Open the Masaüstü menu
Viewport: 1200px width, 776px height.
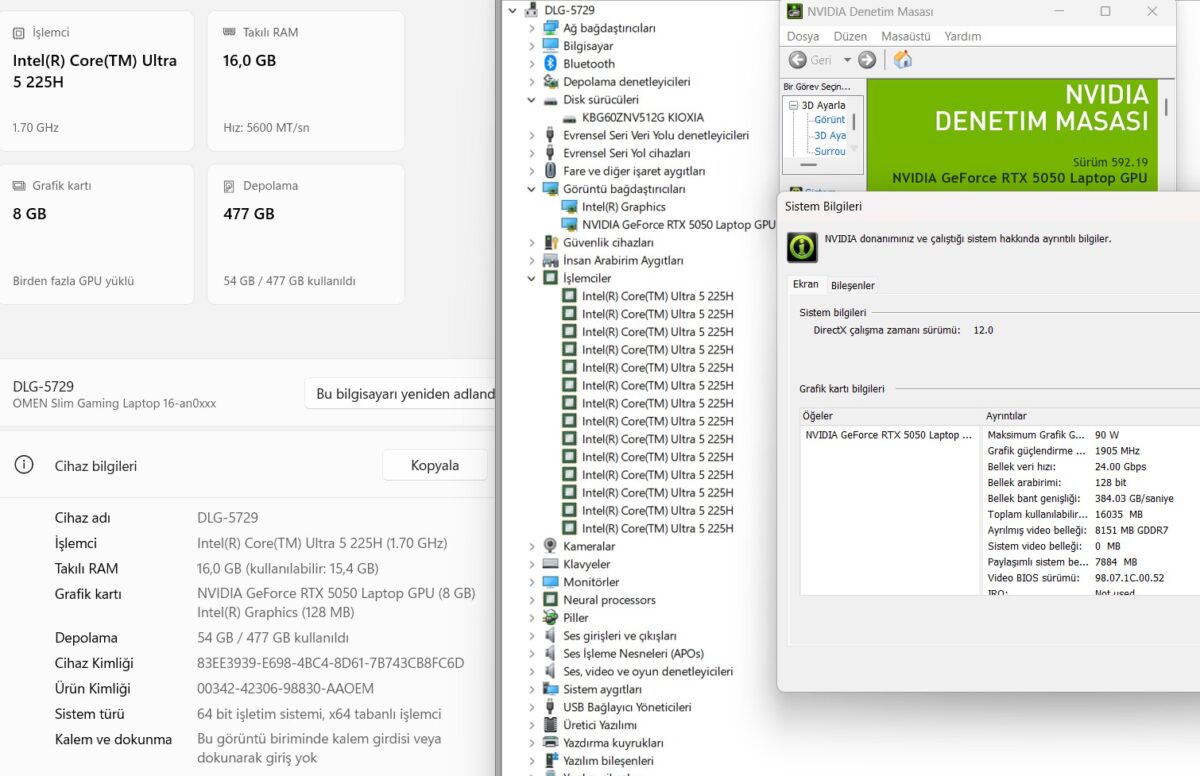coord(906,36)
